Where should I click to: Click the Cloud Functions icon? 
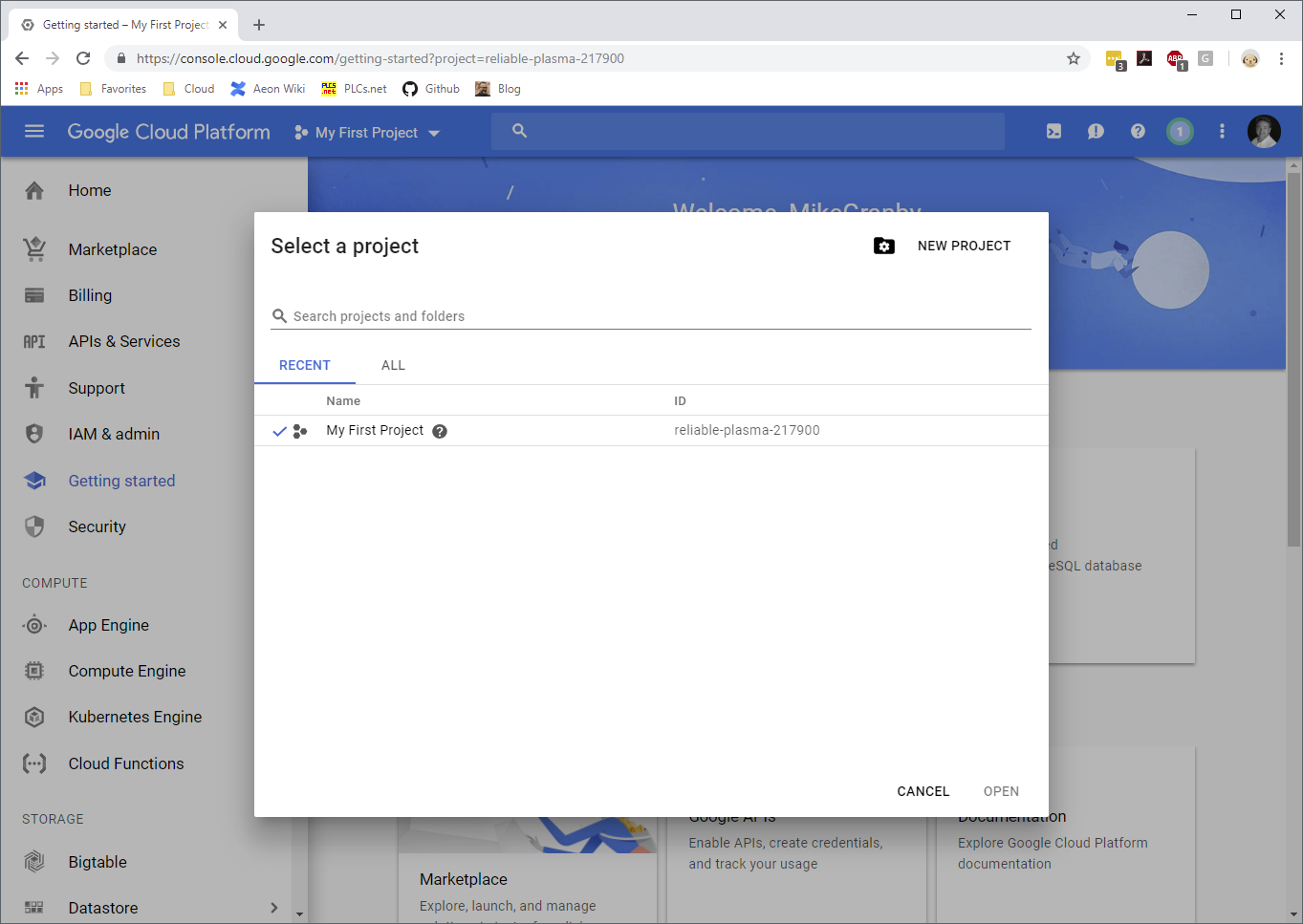(34, 763)
